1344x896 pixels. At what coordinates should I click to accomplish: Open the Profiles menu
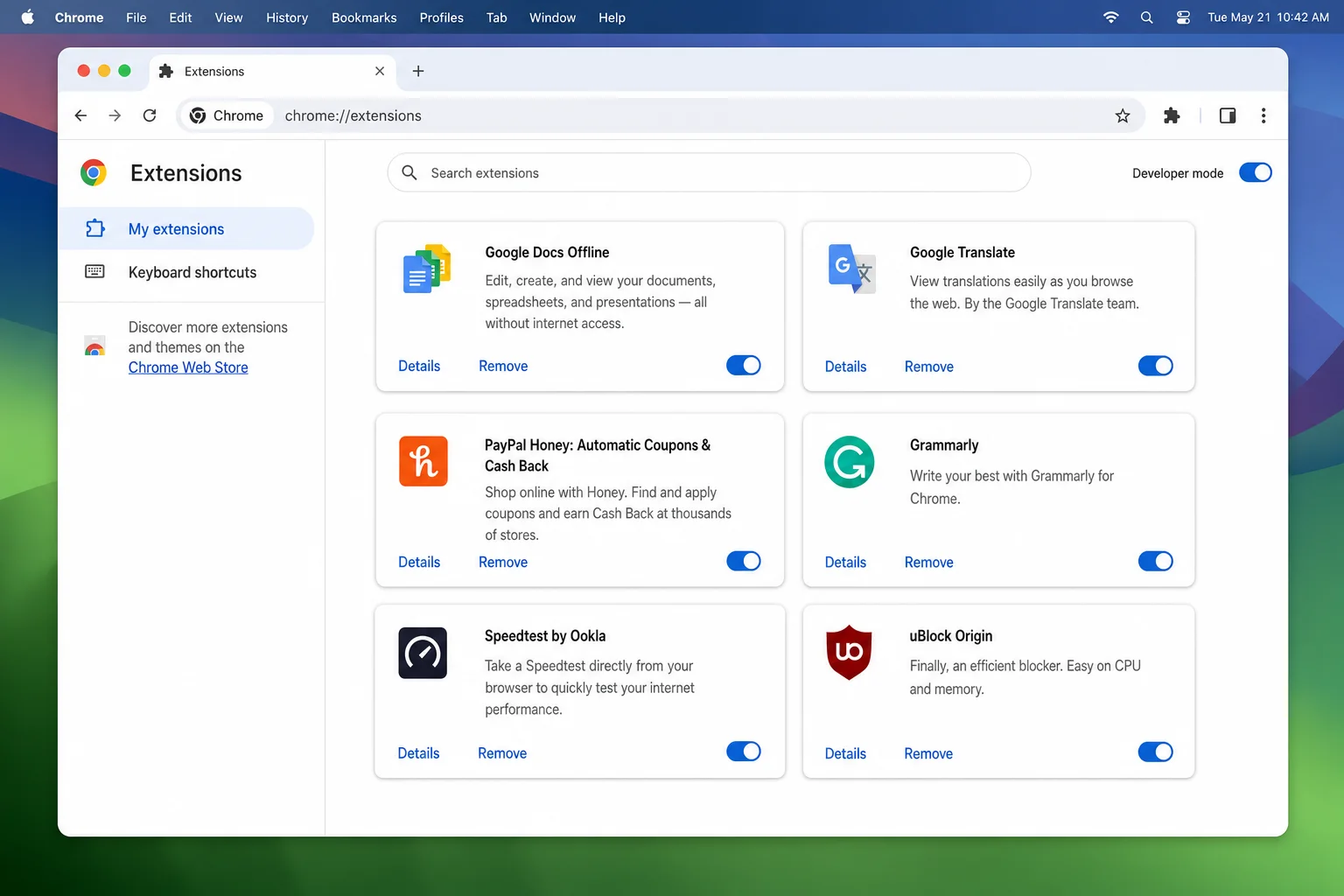click(441, 17)
